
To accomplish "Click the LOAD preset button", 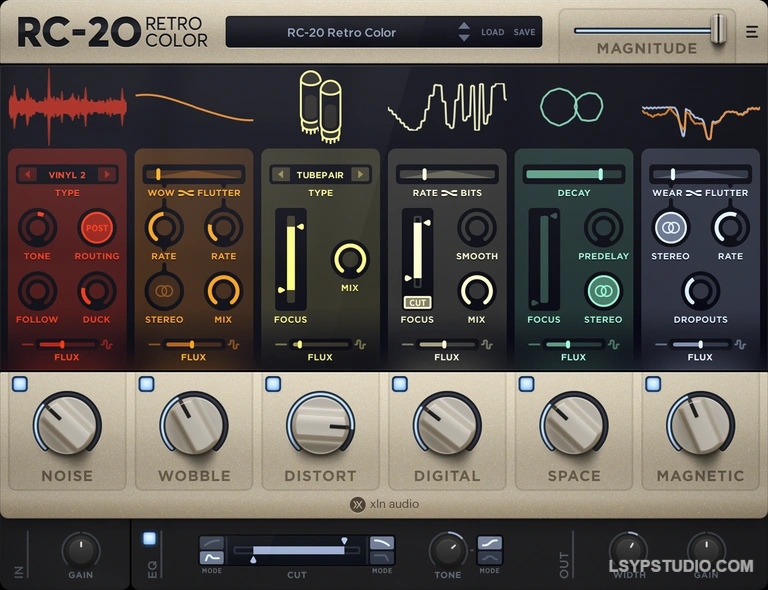I will 492,32.
